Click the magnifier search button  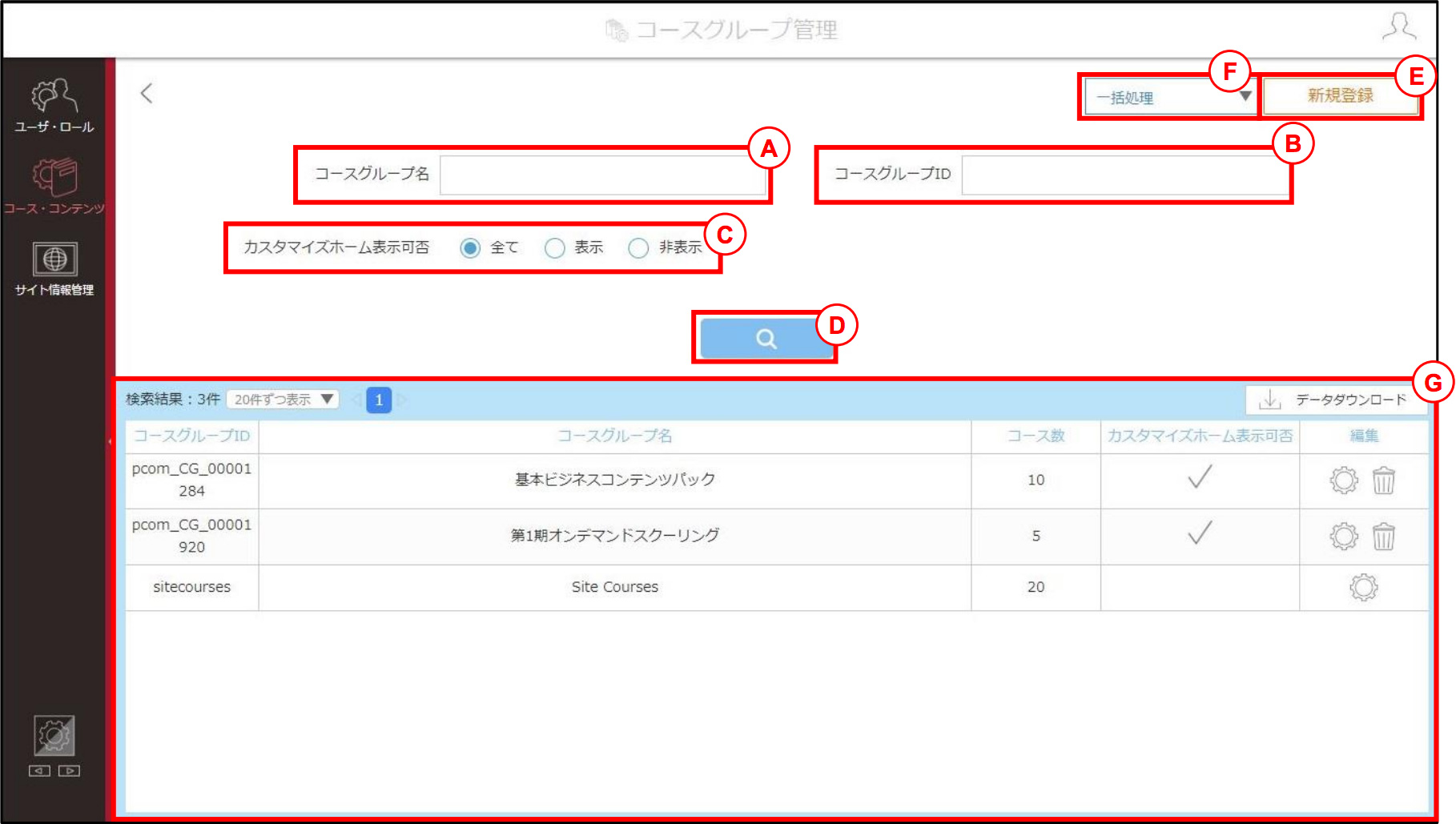(x=765, y=338)
